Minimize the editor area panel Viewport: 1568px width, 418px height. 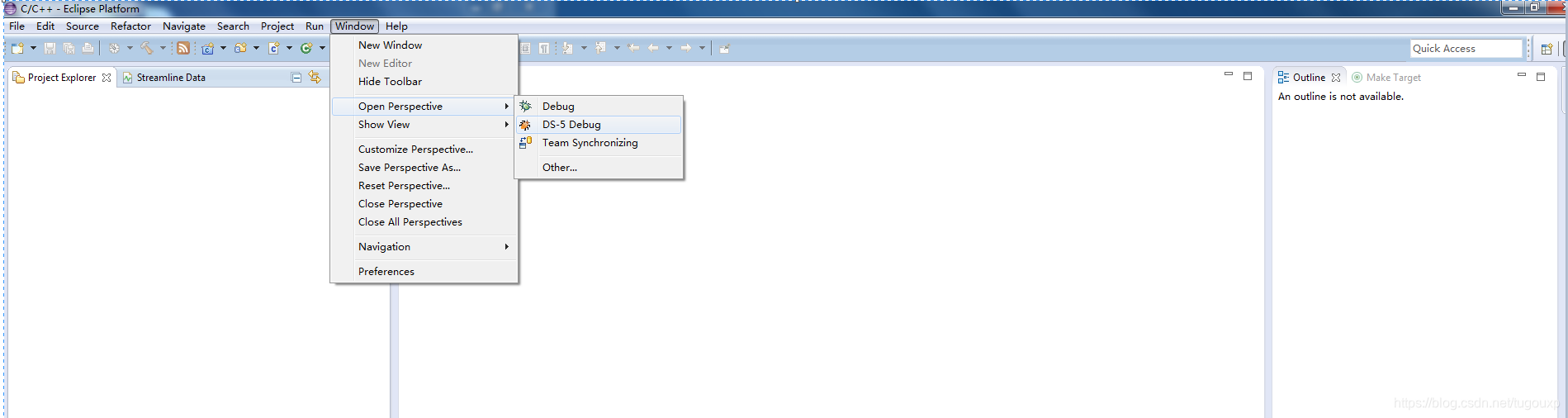(1229, 74)
